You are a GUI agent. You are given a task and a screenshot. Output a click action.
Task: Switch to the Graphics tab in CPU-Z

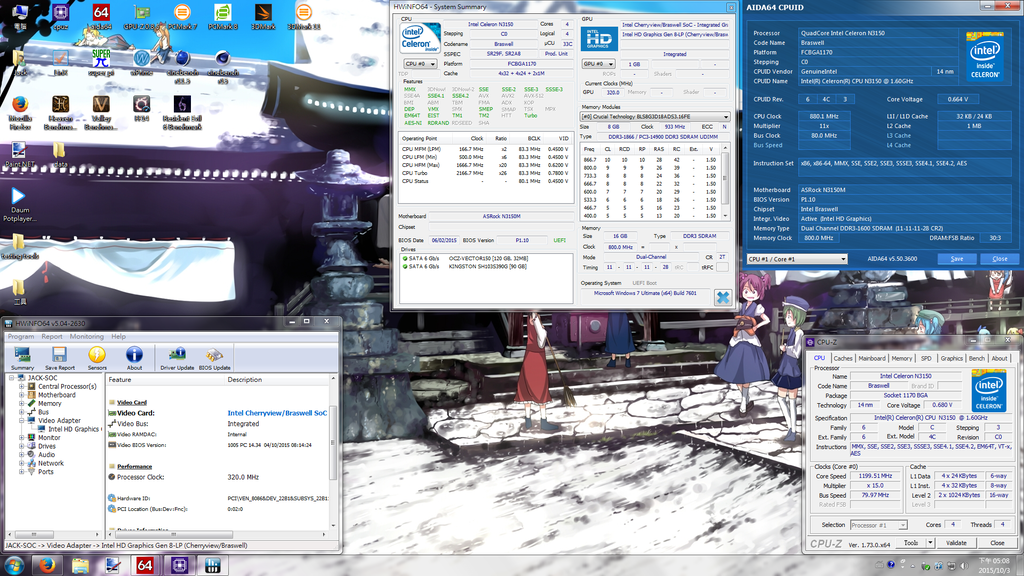point(952,358)
